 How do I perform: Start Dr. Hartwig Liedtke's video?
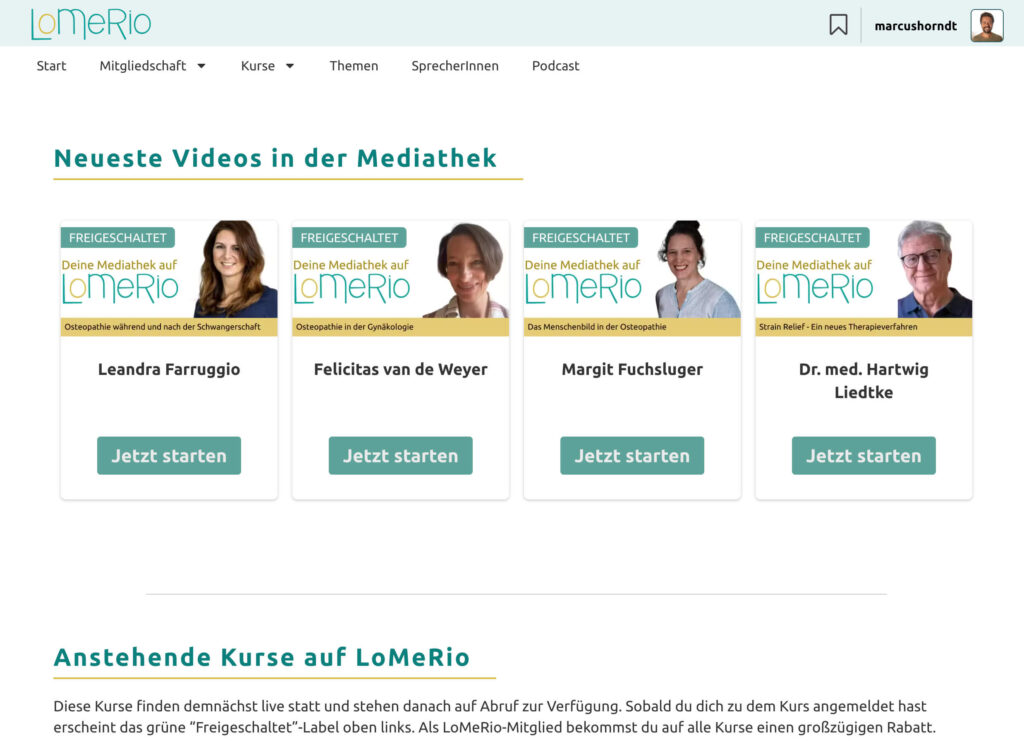click(863, 456)
